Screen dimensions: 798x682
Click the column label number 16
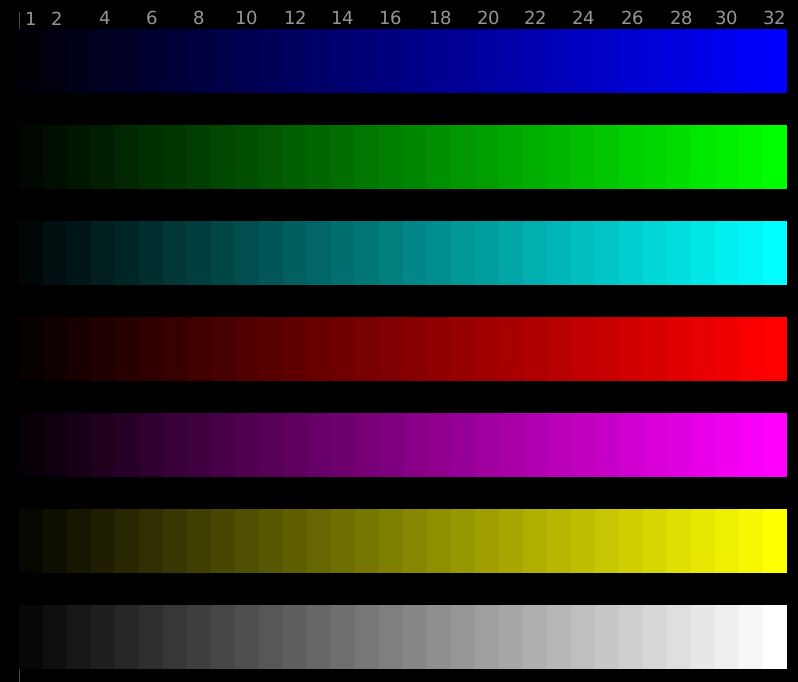pos(390,19)
